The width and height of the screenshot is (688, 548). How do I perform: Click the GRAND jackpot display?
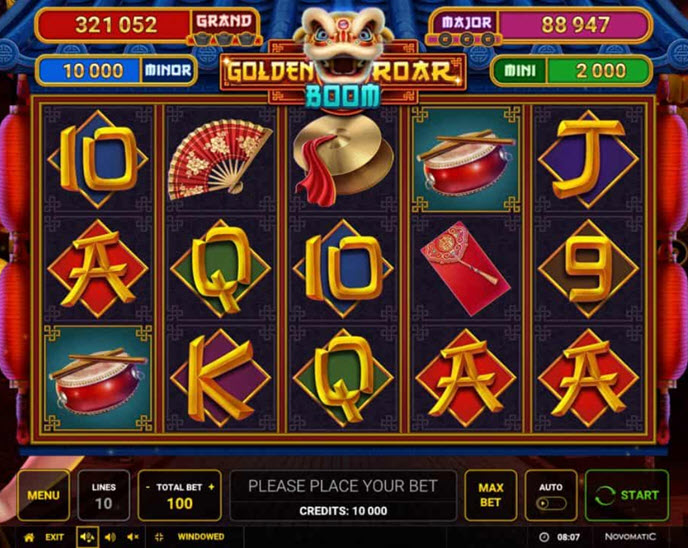point(147,25)
